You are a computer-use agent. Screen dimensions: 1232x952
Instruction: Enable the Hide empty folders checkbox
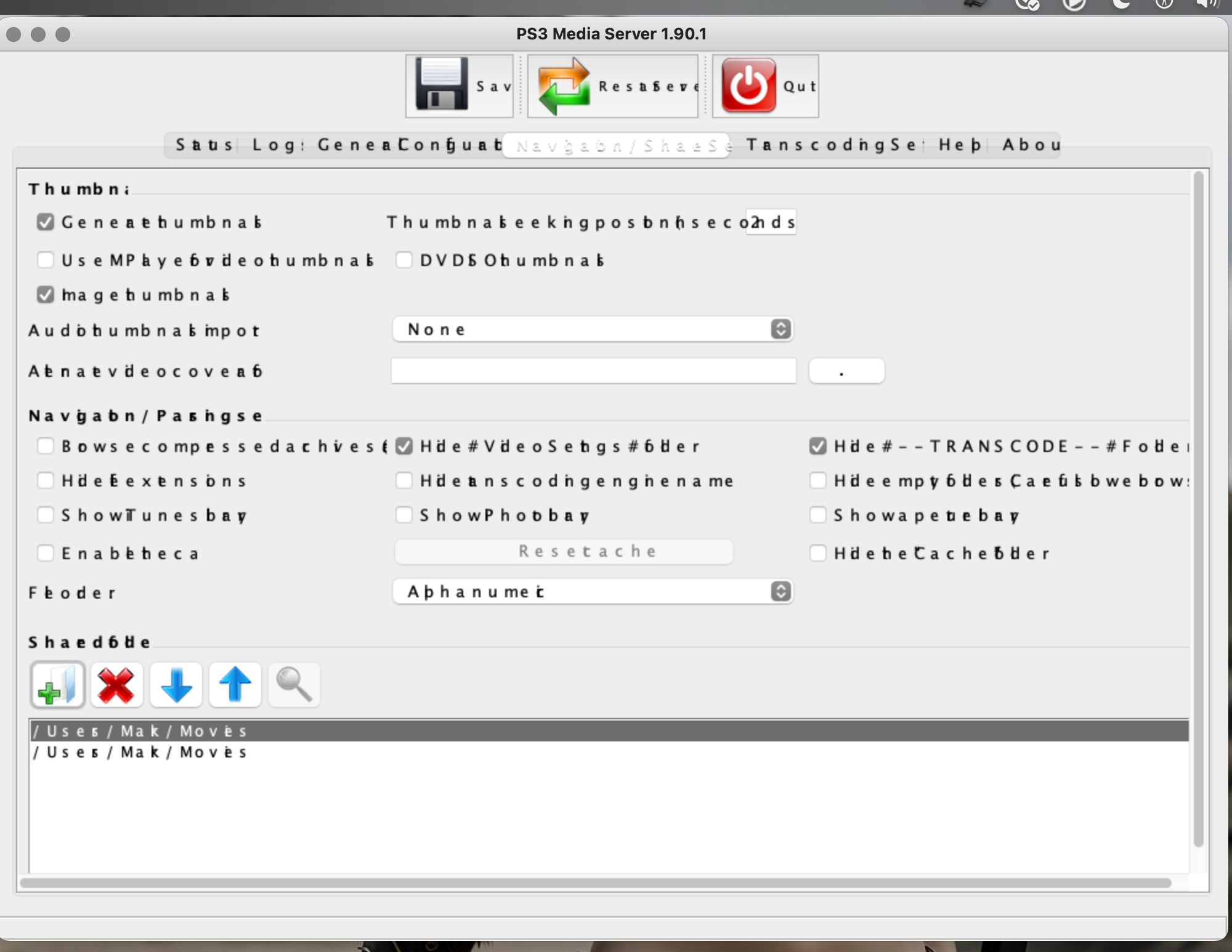tap(818, 480)
